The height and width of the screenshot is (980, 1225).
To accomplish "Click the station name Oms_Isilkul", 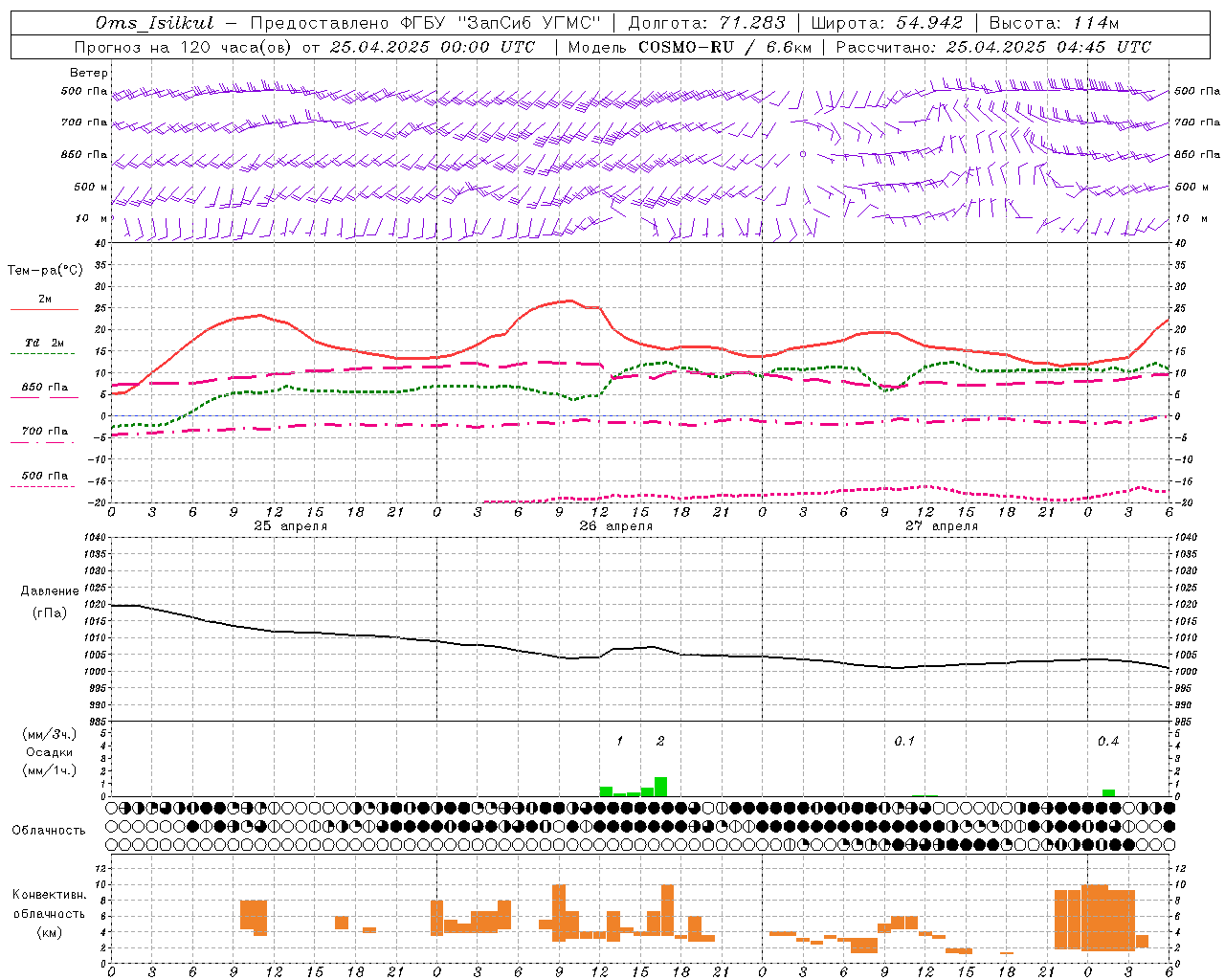I will pyautogui.click(x=155, y=23).
